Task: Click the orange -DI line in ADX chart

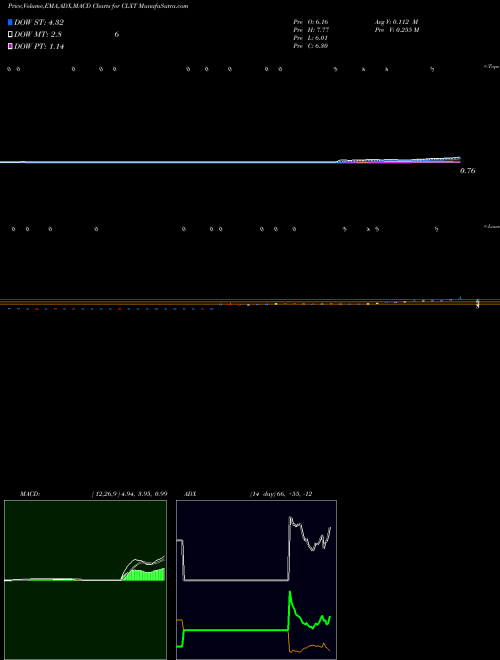Action: pyautogui.click(x=309, y=646)
